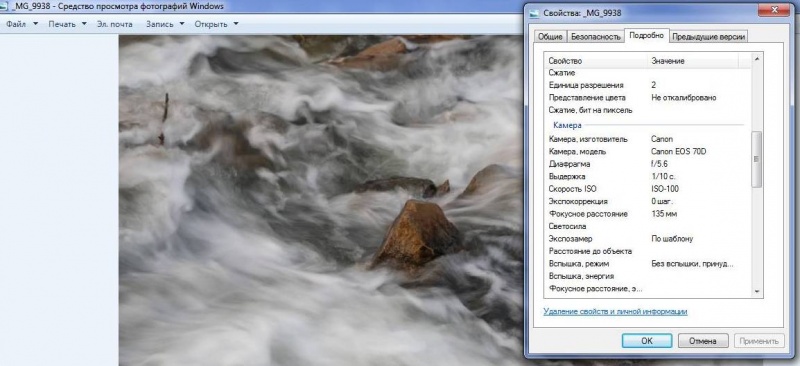Click the properties list scroll-down arrow
This screenshot has width=800, height=366.
tap(757, 291)
